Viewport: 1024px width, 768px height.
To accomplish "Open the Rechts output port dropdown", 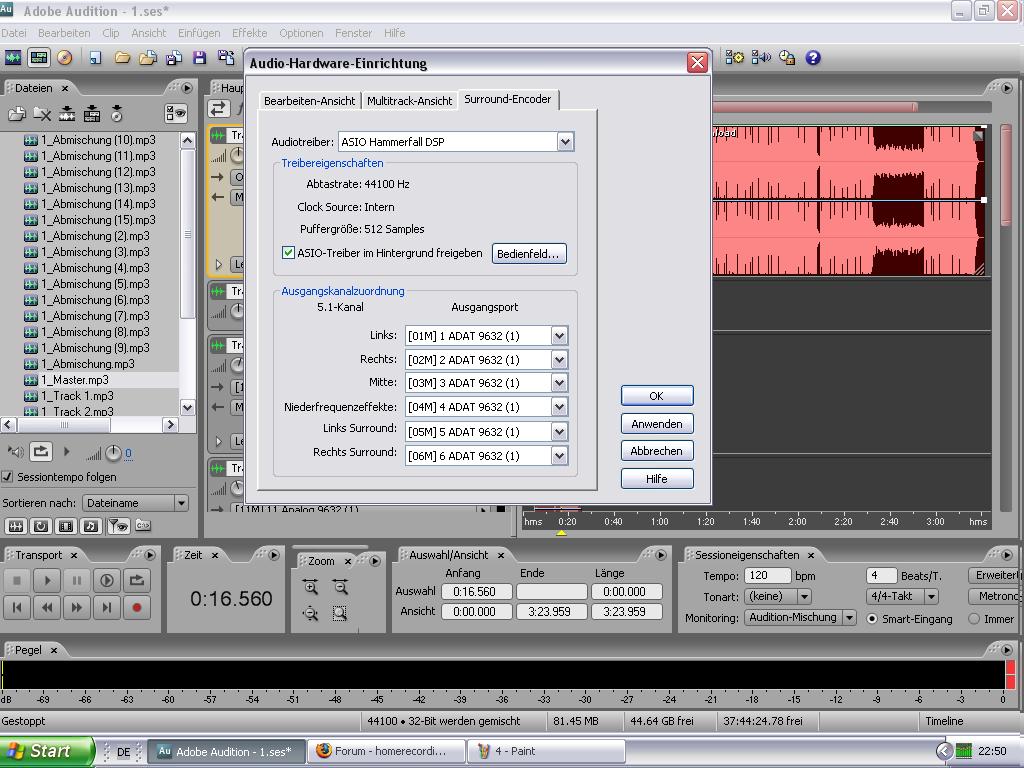I will pyautogui.click(x=559, y=360).
